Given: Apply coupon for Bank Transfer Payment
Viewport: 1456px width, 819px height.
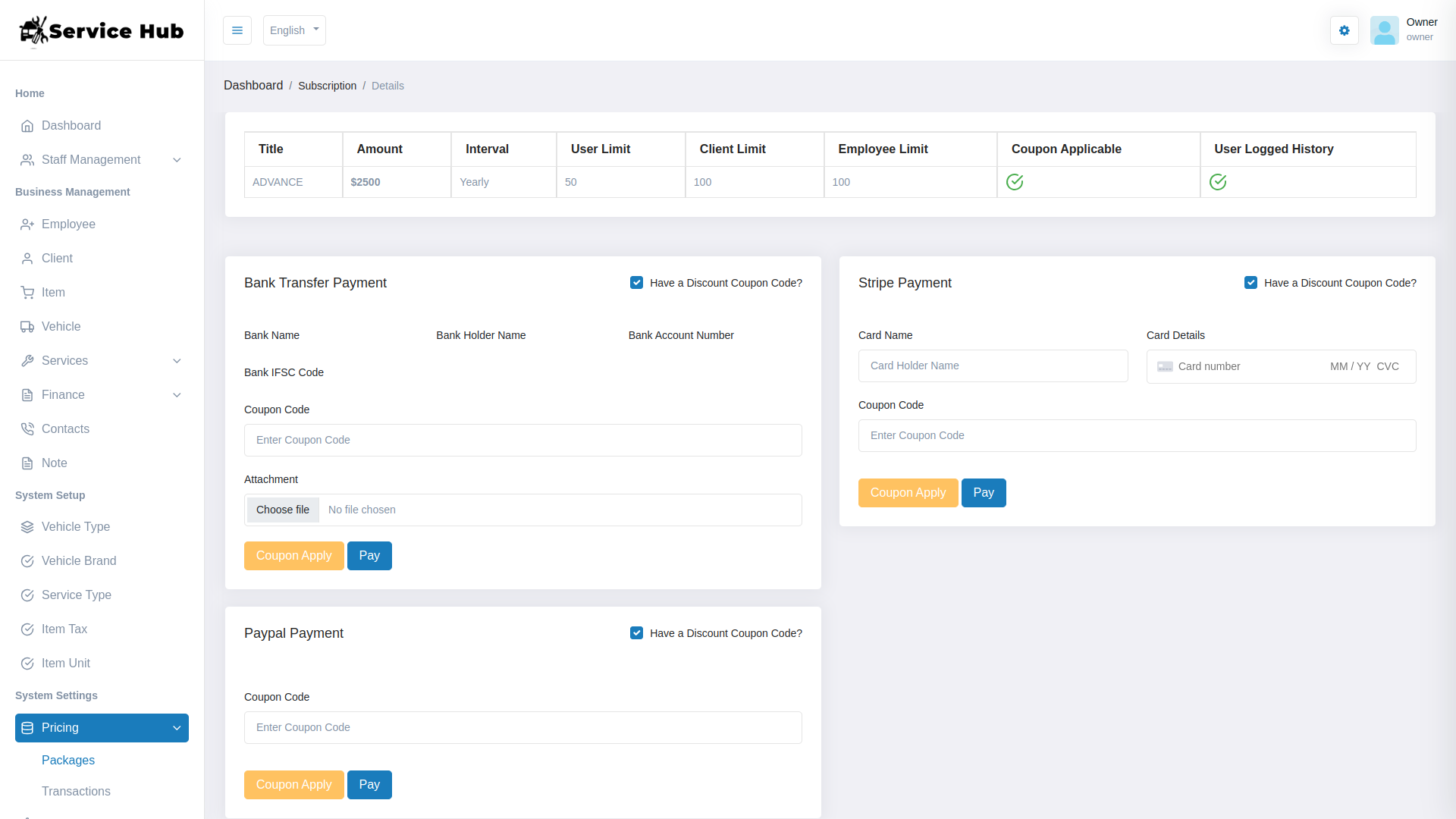Looking at the screenshot, I should [x=293, y=555].
